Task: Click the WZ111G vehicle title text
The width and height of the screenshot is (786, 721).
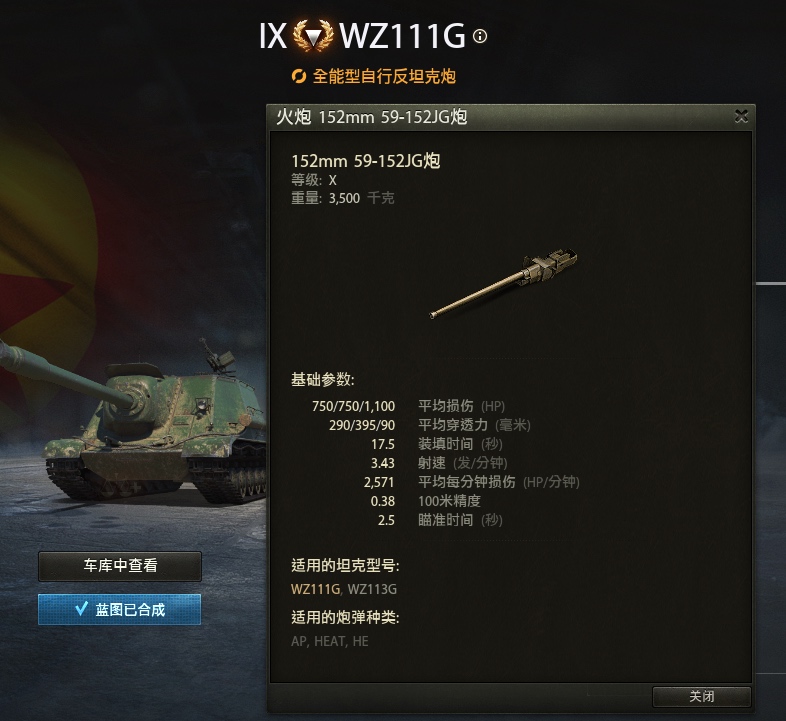Action: [402, 36]
